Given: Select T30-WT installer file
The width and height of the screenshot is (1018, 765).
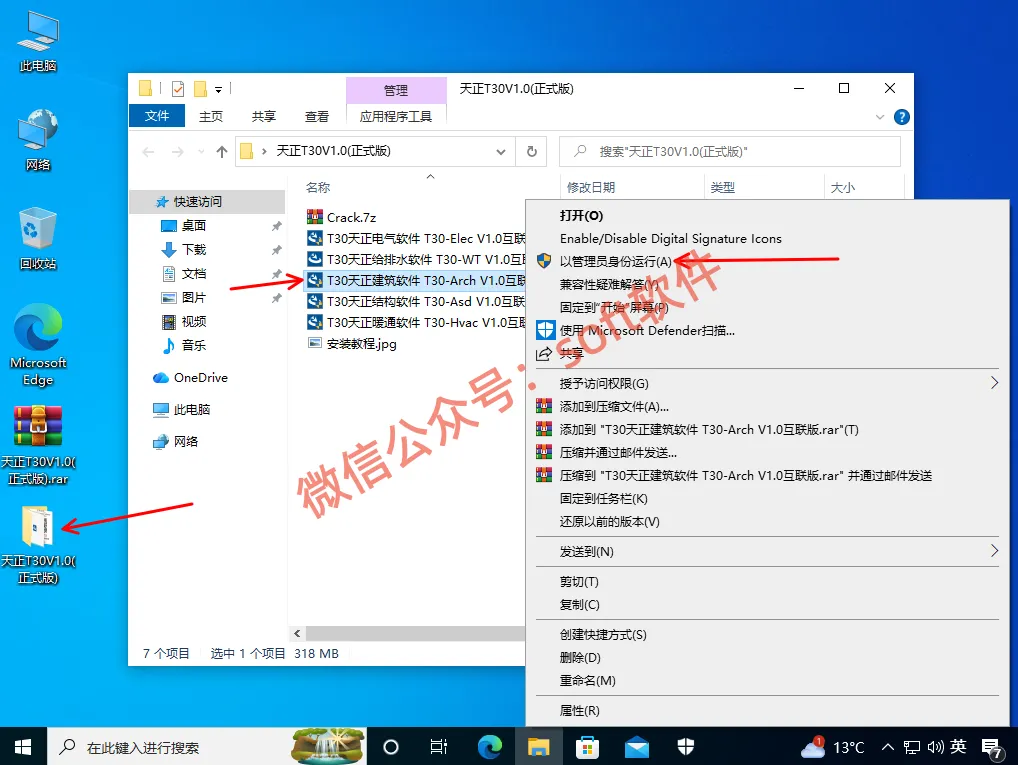Looking at the screenshot, I should [416, 259].
